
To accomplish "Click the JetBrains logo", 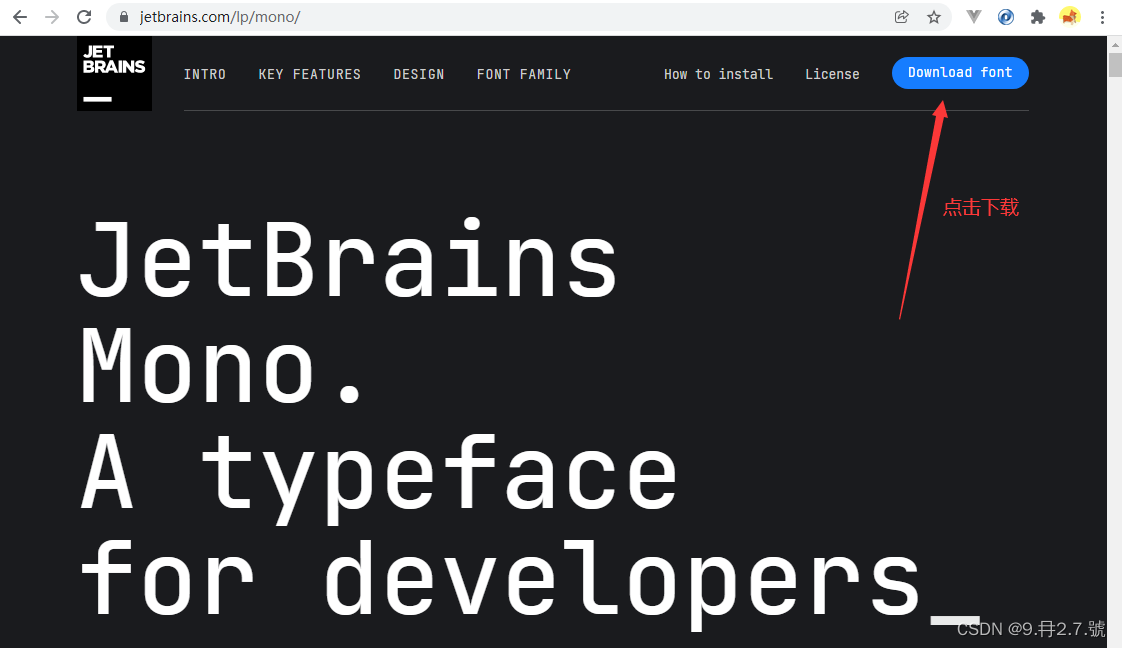I will tap(114, 74).
